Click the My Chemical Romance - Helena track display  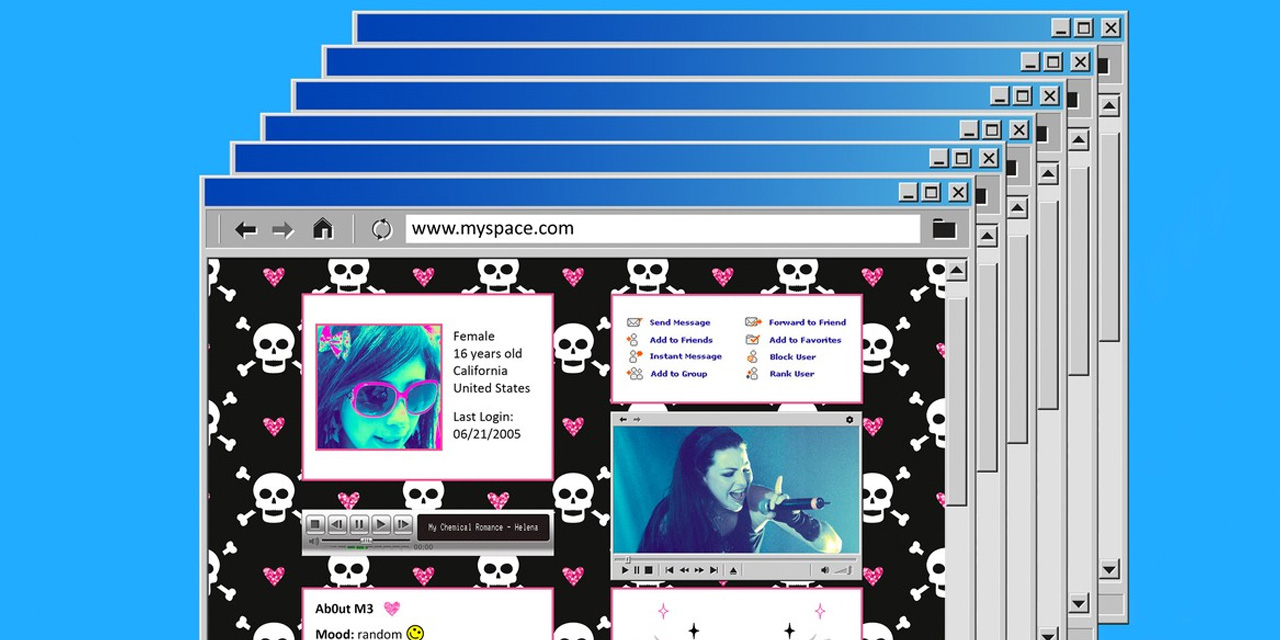tap(484, 527)
